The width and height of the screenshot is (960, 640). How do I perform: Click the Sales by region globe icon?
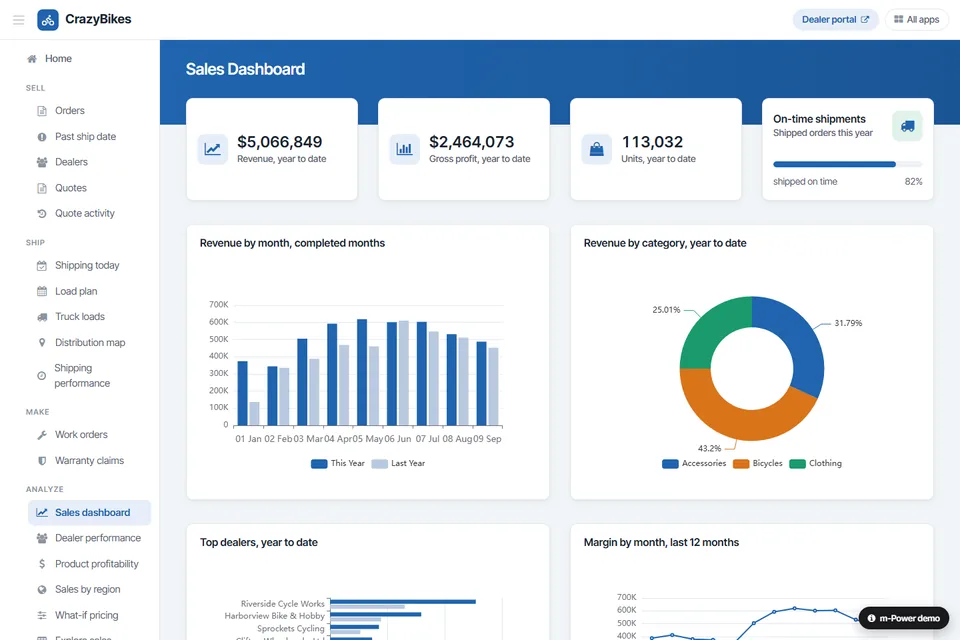pyautogui.click(x=42, y=590)
